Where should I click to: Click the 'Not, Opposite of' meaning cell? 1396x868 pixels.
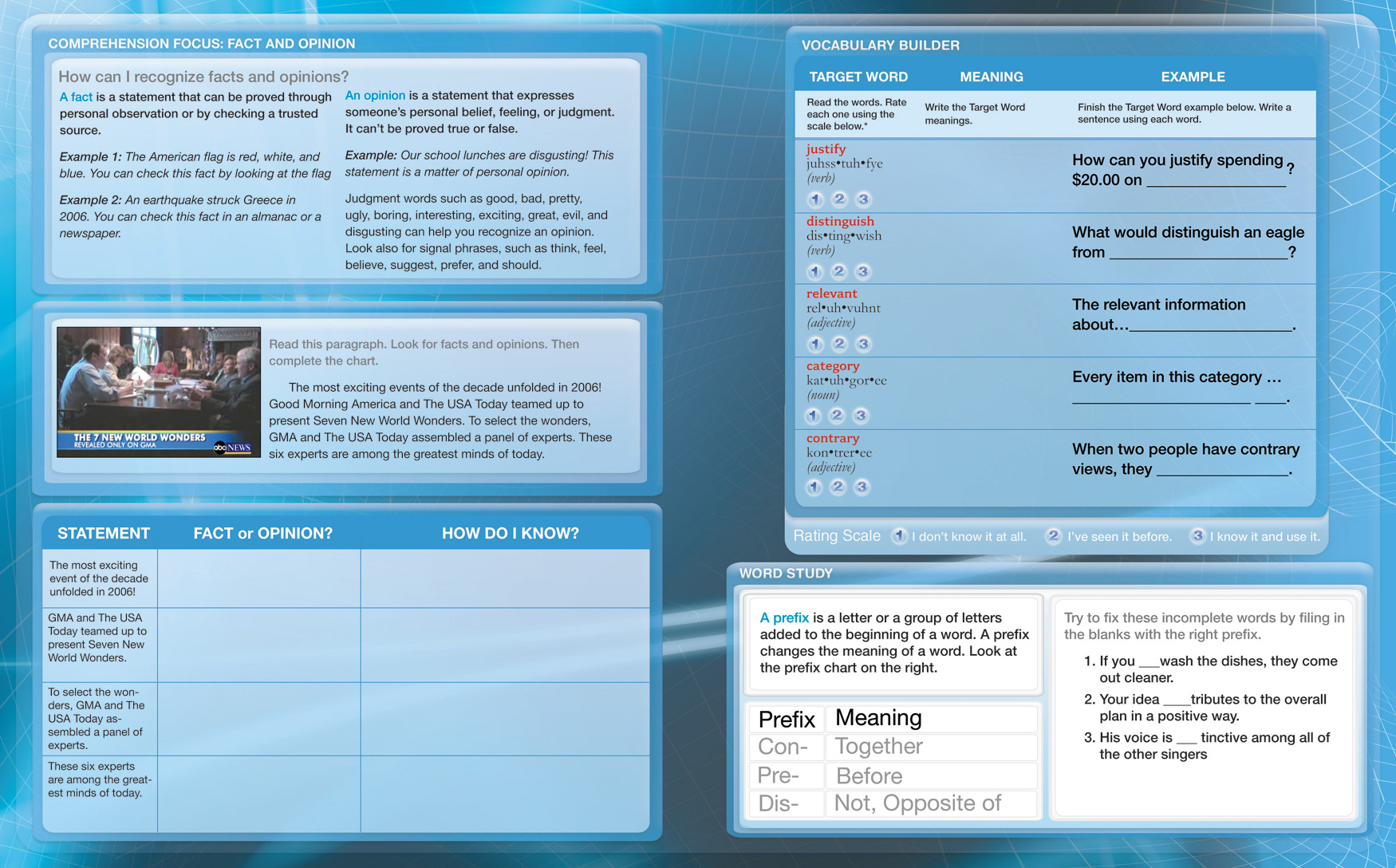(x=932, y=803)
